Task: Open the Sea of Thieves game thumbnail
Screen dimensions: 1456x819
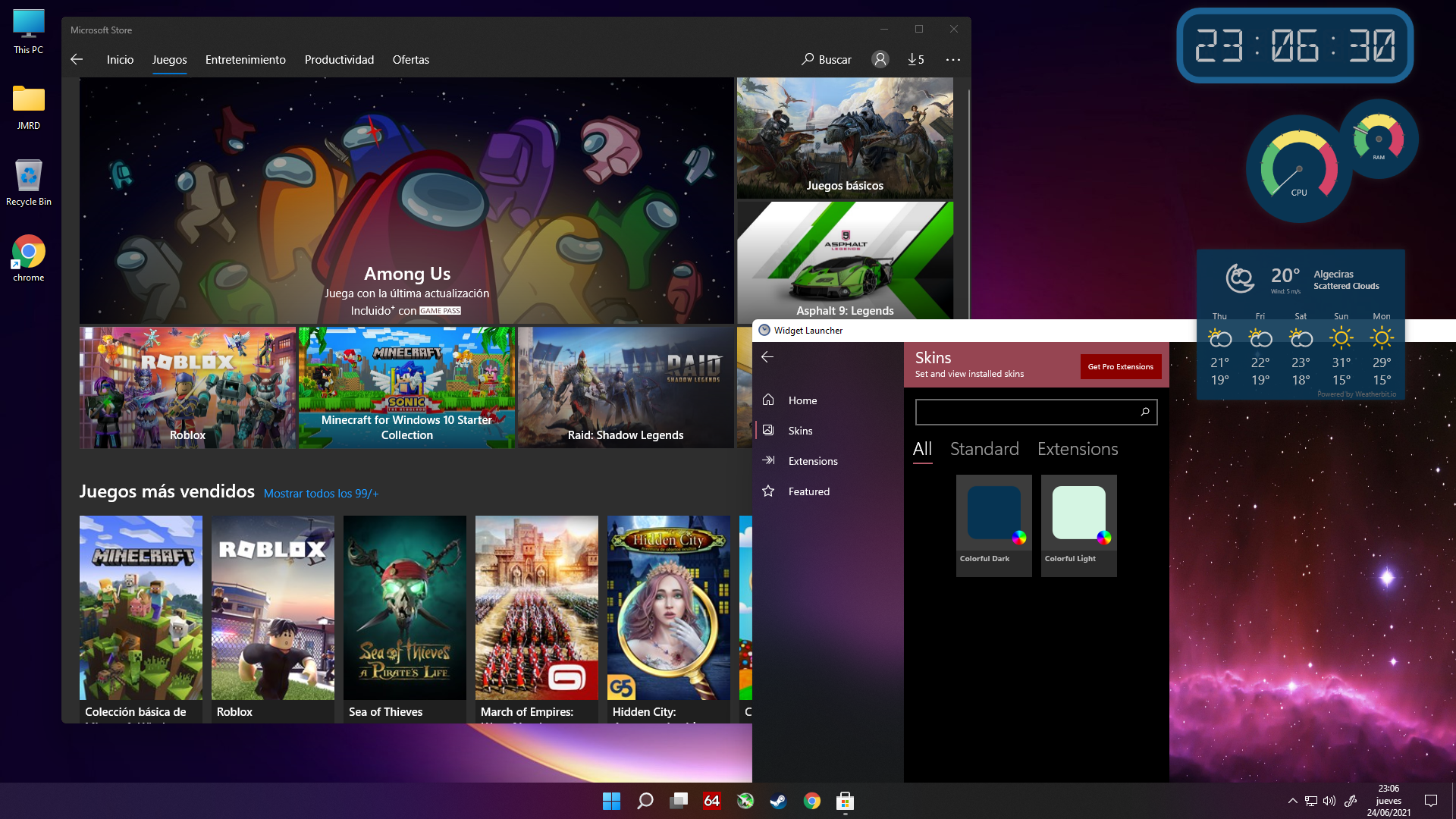Action: [404, 607]
